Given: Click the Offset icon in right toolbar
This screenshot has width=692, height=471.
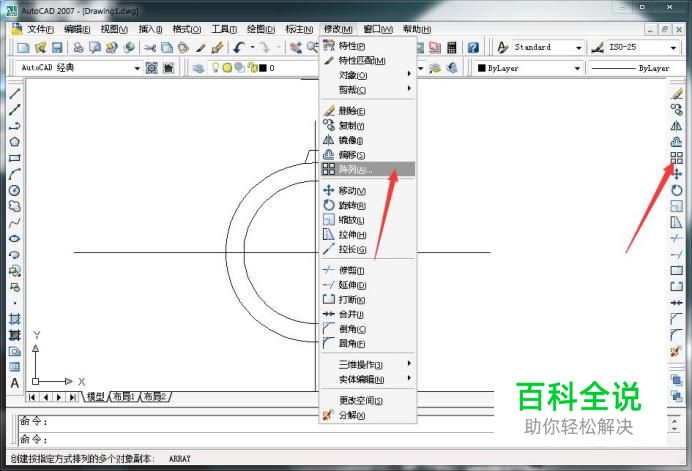Looking at the screenshot, I should click(x=676, y=142).
